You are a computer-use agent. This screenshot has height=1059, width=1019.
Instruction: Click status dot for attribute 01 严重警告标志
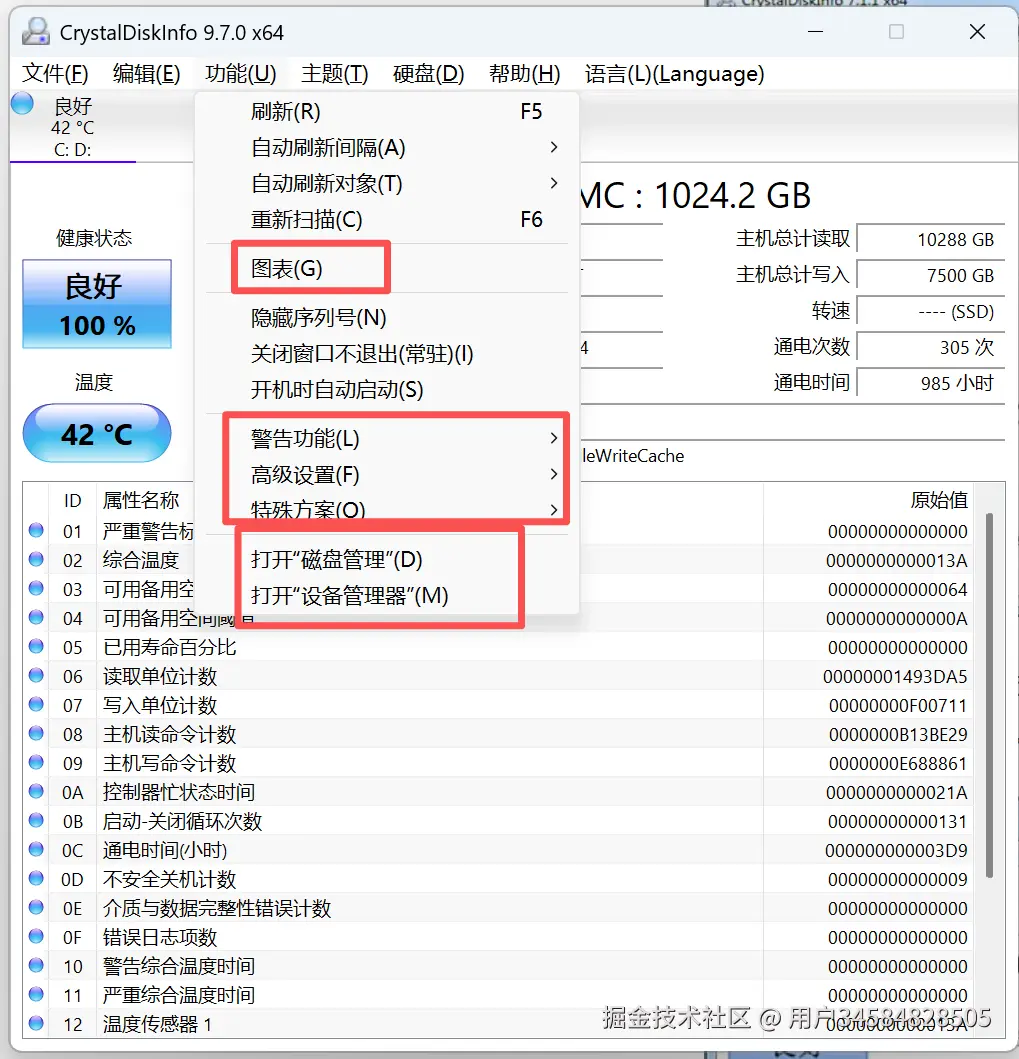36,530
